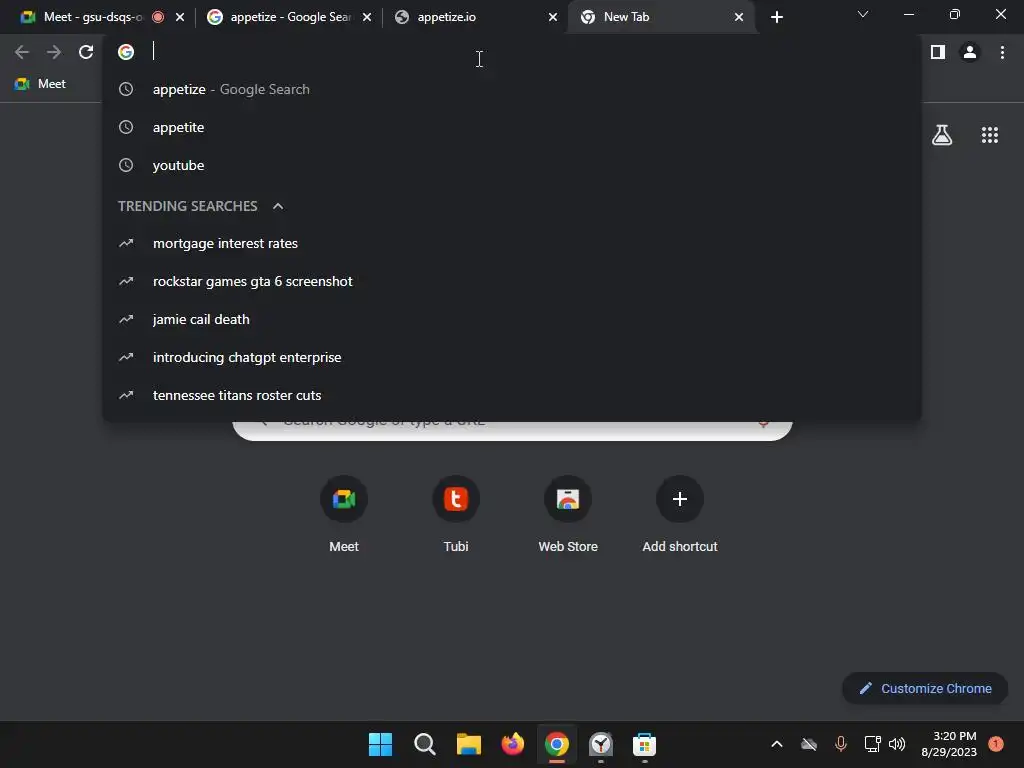Select 'rockstar games gta 6 screenshot' suggestion
The height and width of the screenshot is (768, 1024).
[x=511, y=281]
